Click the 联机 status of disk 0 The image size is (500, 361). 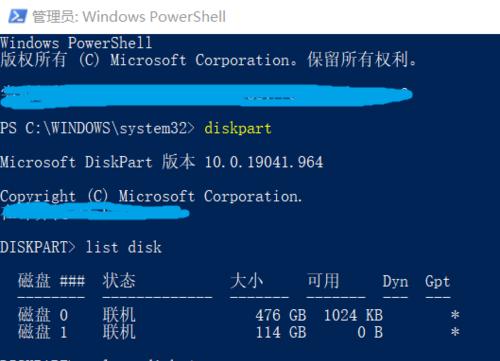tap(119, 315)
